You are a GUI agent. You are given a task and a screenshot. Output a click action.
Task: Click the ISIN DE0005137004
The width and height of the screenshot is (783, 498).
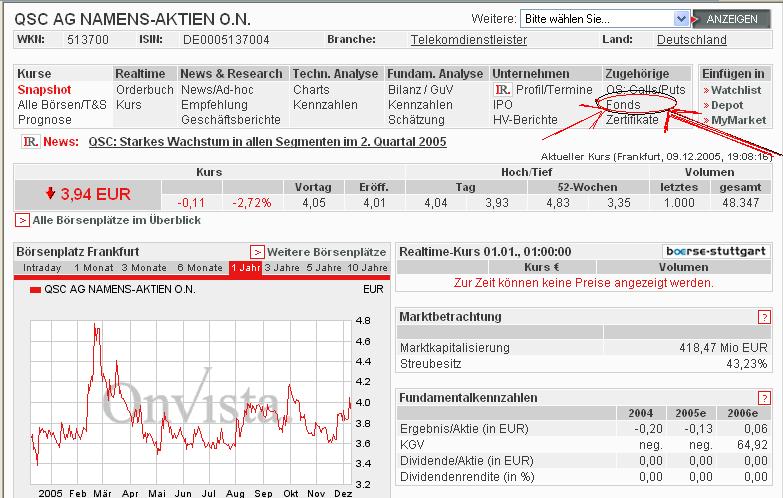coord(226,39)
